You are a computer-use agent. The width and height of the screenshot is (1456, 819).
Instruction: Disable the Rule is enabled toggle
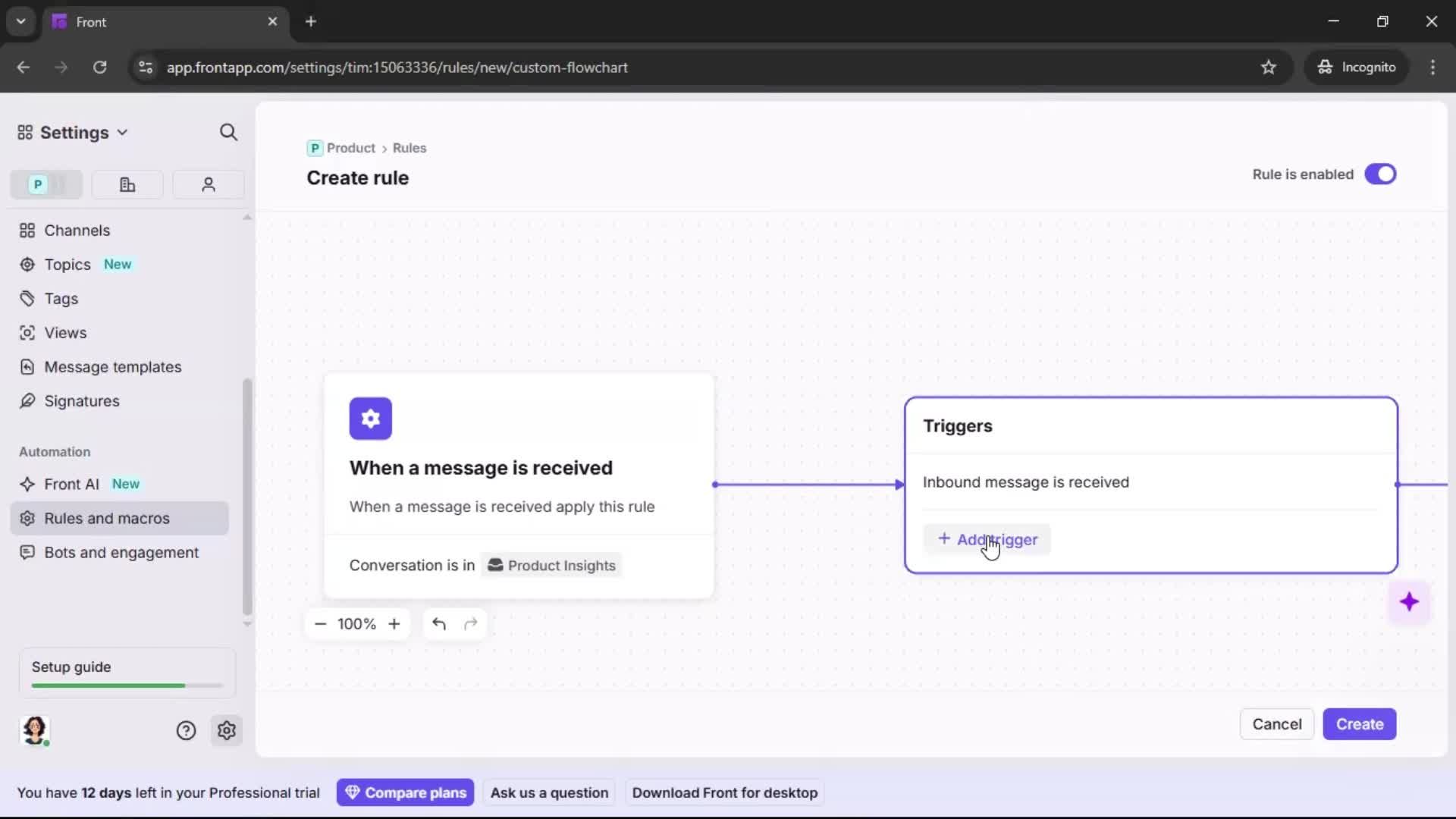pyautogui.click(x=1381, y=174)
